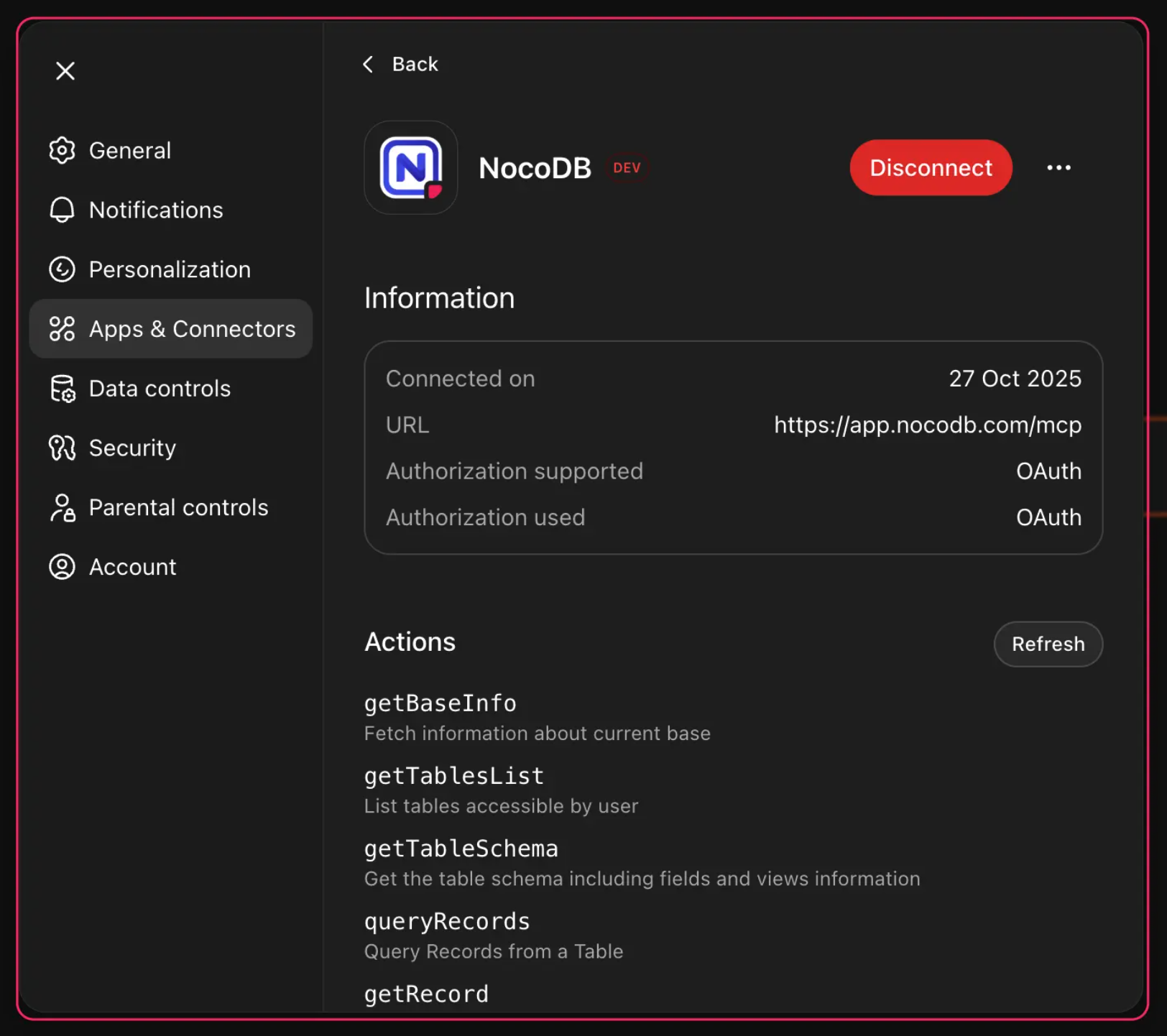Close the settings dialog with X
The width and height of the screenshot is (1167, 1036).
(x=65, y=70)
